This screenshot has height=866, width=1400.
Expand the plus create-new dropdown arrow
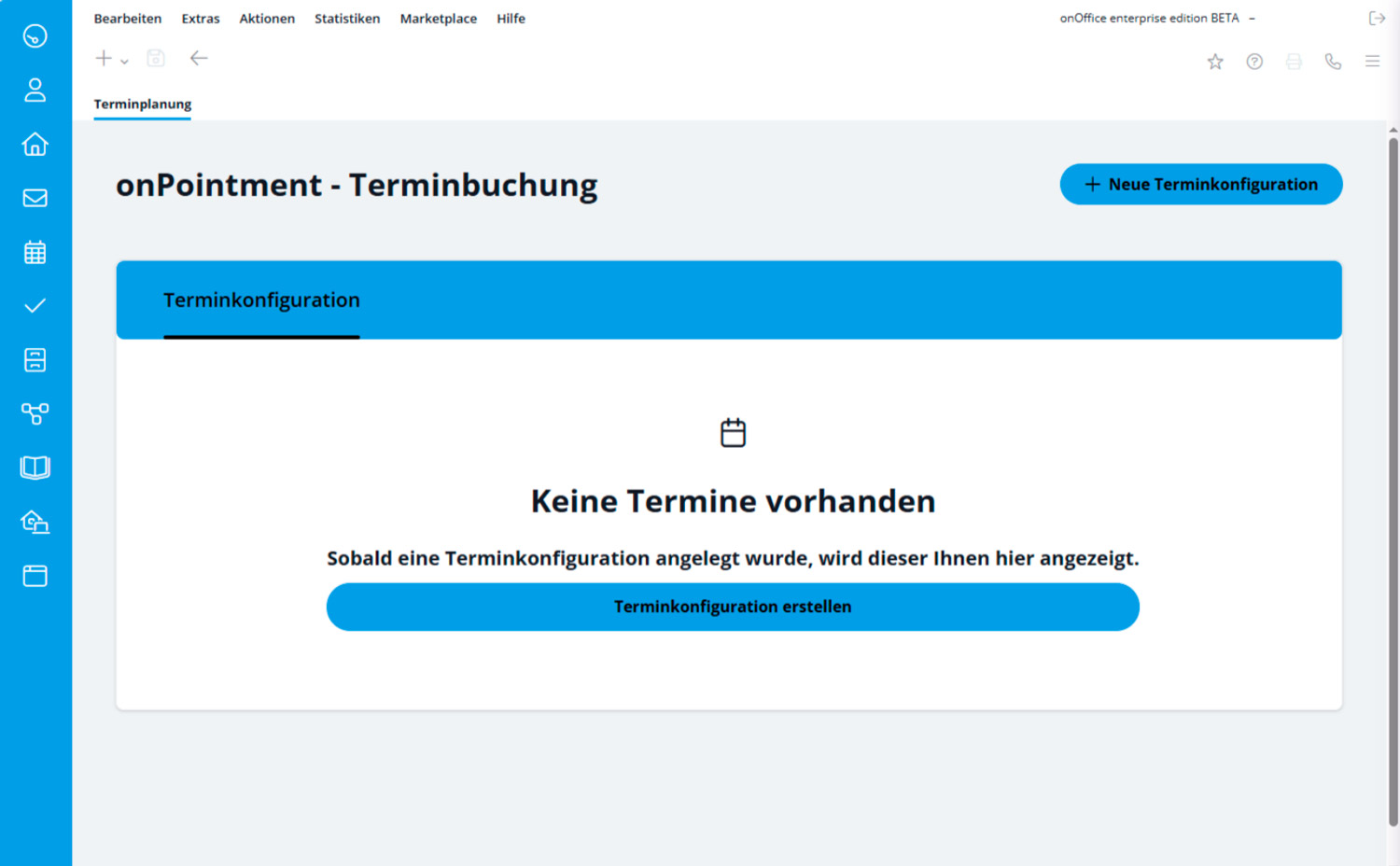tap(124, 62)
